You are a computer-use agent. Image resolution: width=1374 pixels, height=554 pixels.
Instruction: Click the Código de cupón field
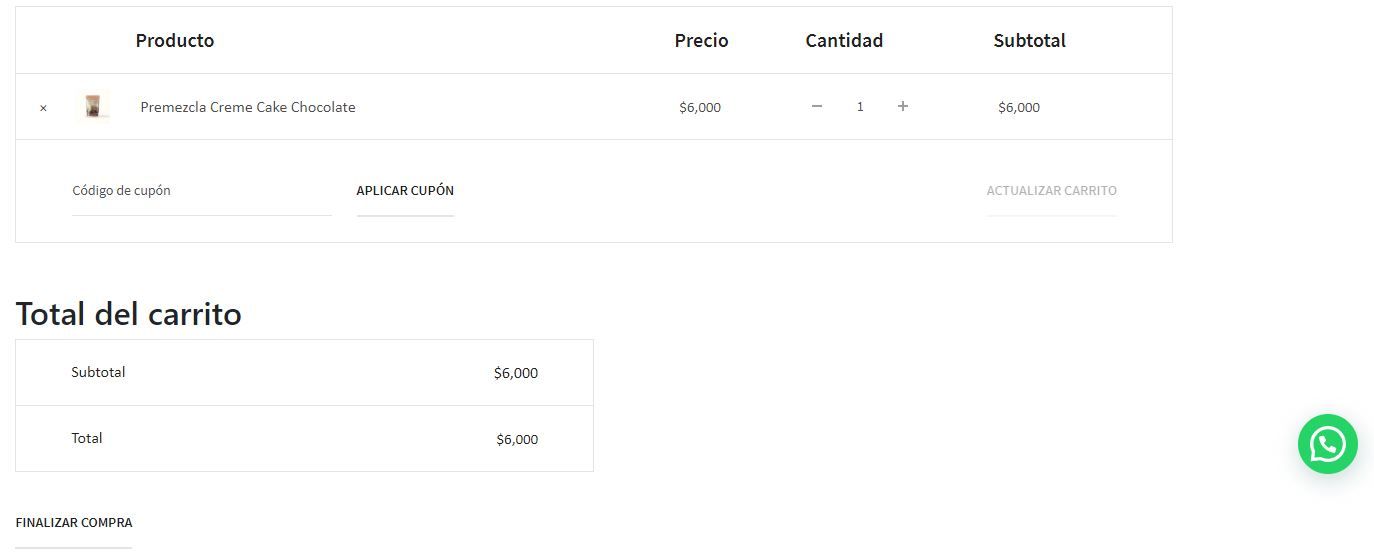click(201, 191)
